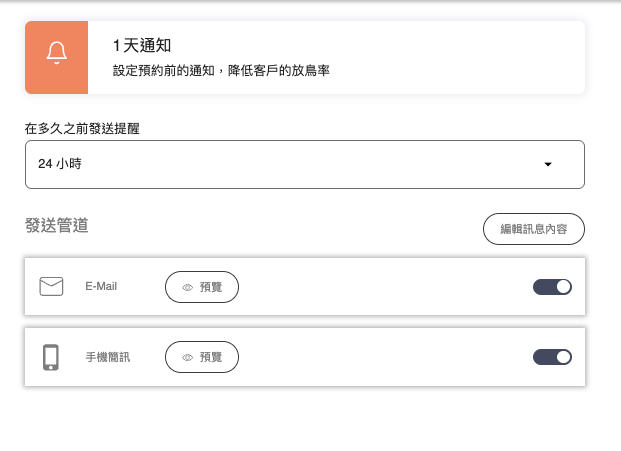This screenshot has width=621, height=451.
Task: Click the 發送管道 section heading
Action: point(57,226)
